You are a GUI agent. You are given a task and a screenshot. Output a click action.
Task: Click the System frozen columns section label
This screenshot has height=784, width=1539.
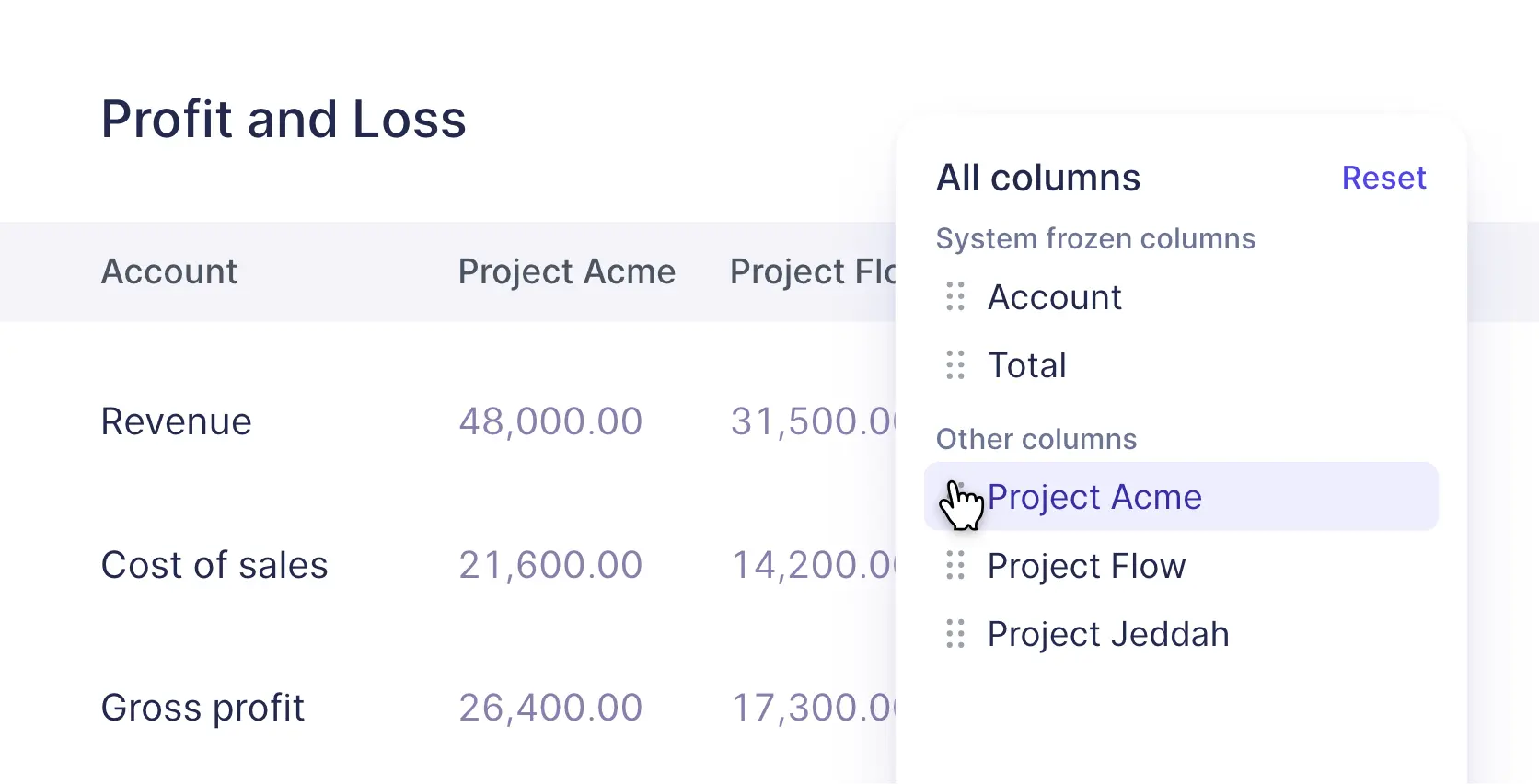(x=1095, y=238)
